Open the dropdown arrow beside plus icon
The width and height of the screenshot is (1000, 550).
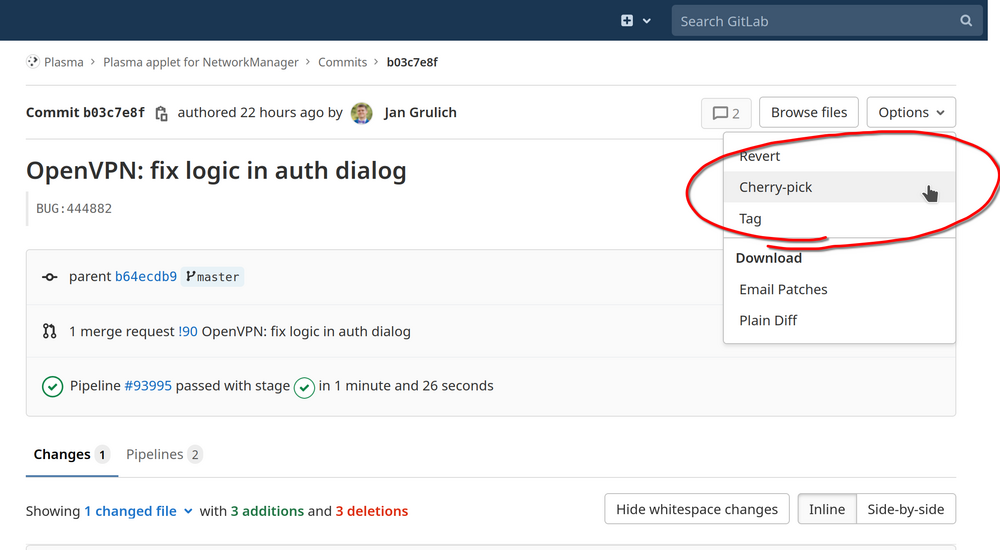coord(647,21)
